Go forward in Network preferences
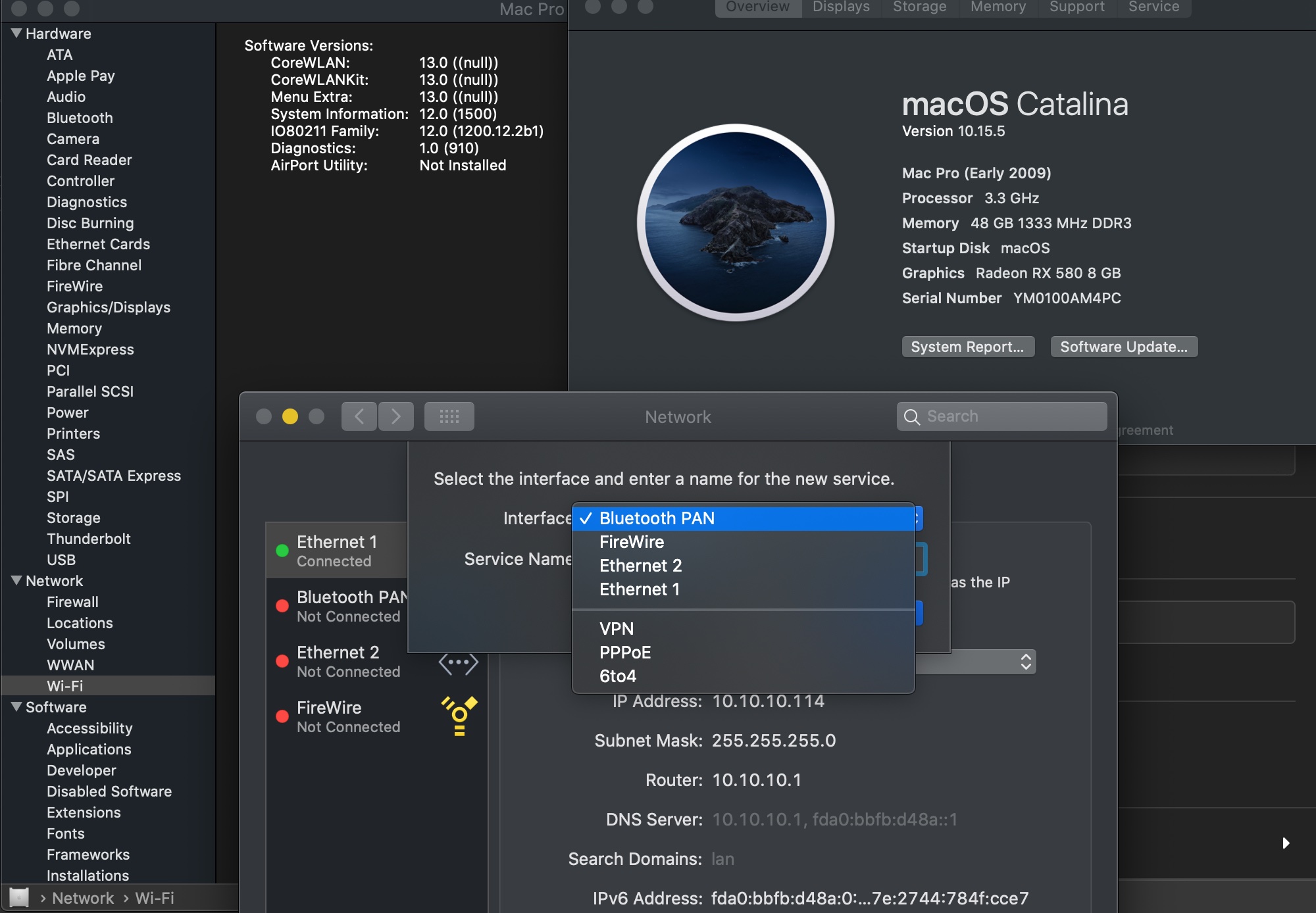 tap(396, 416)
